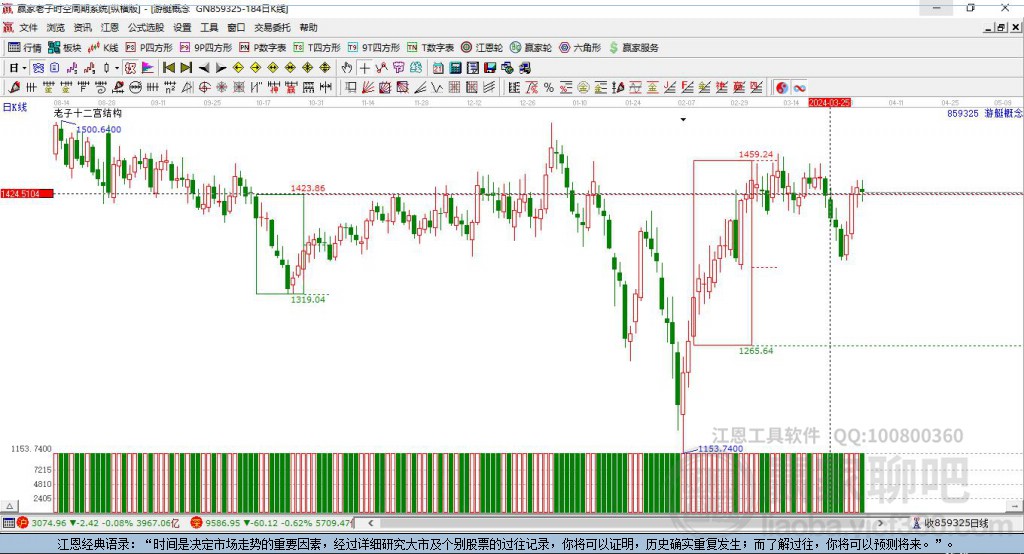Open the P数字表 number table
Image resolution: width=1024 pixels, height=554 pixels.
(x=262, y=48)
